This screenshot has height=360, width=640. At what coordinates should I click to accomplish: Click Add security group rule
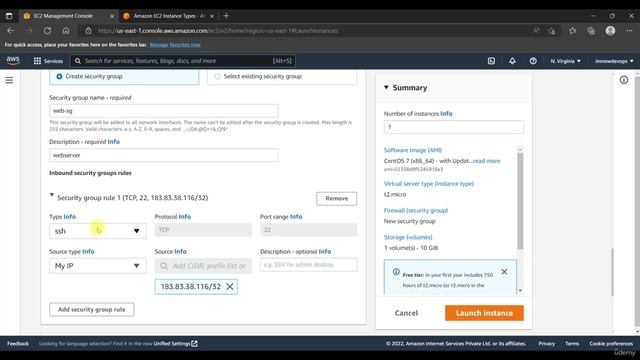point(91,309)
